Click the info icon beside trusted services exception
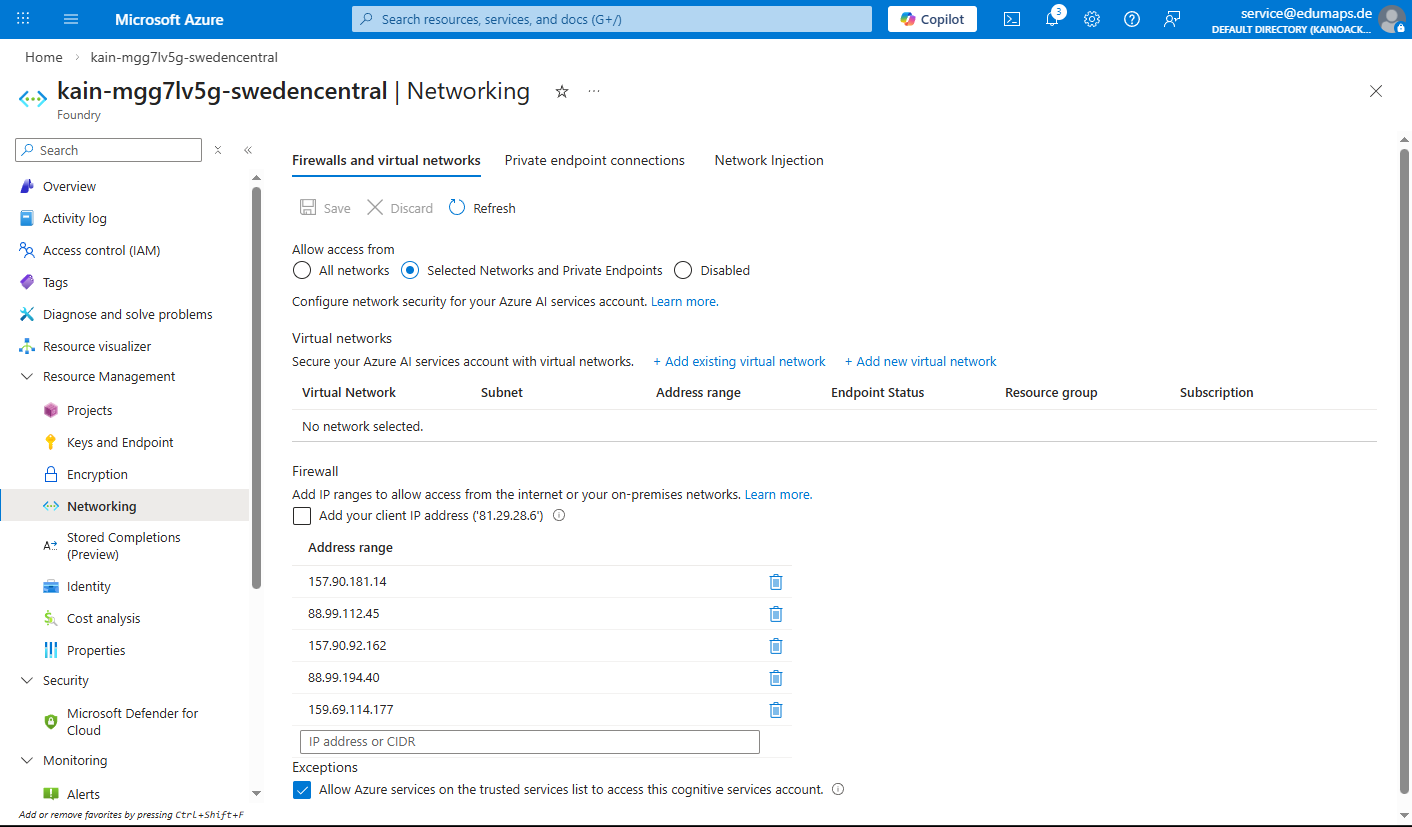 tap(838, 789)
